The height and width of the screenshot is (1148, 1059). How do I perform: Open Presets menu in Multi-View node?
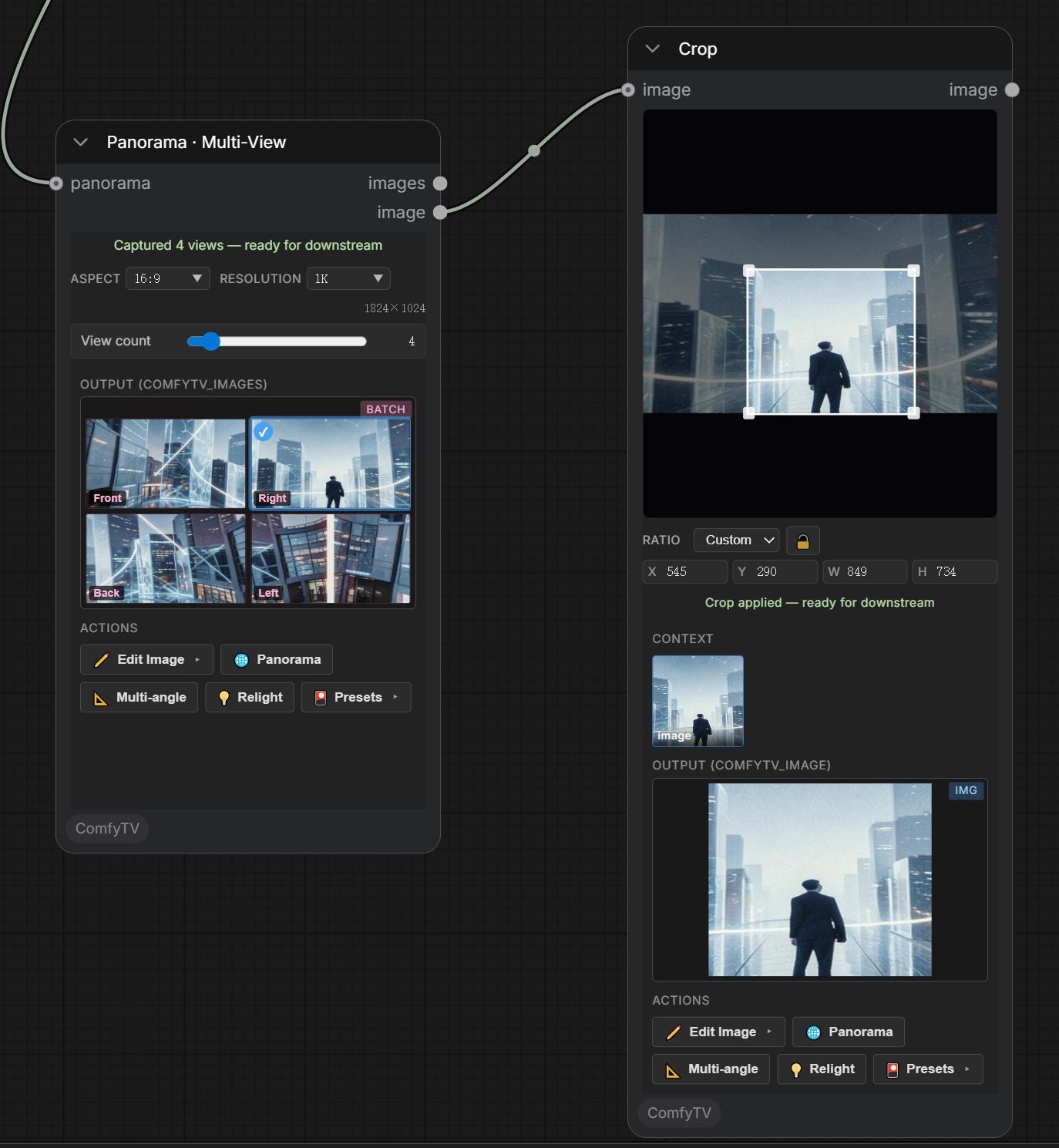[x=356, y=698]
